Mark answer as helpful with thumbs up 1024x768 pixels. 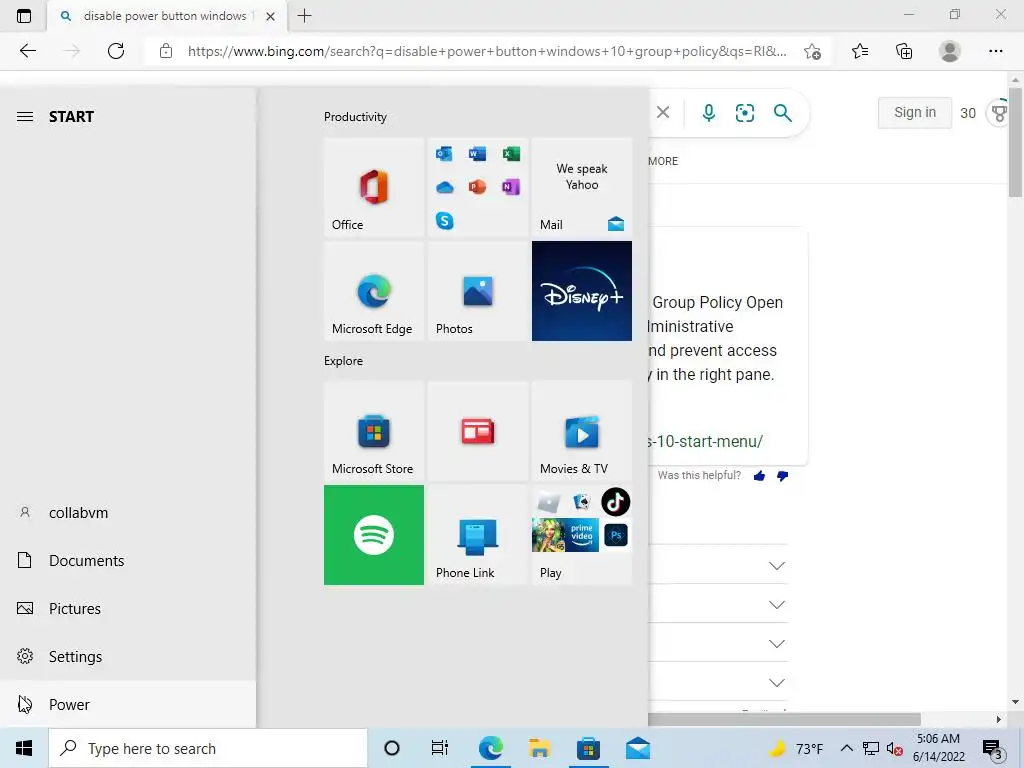(x=759, y=475)
